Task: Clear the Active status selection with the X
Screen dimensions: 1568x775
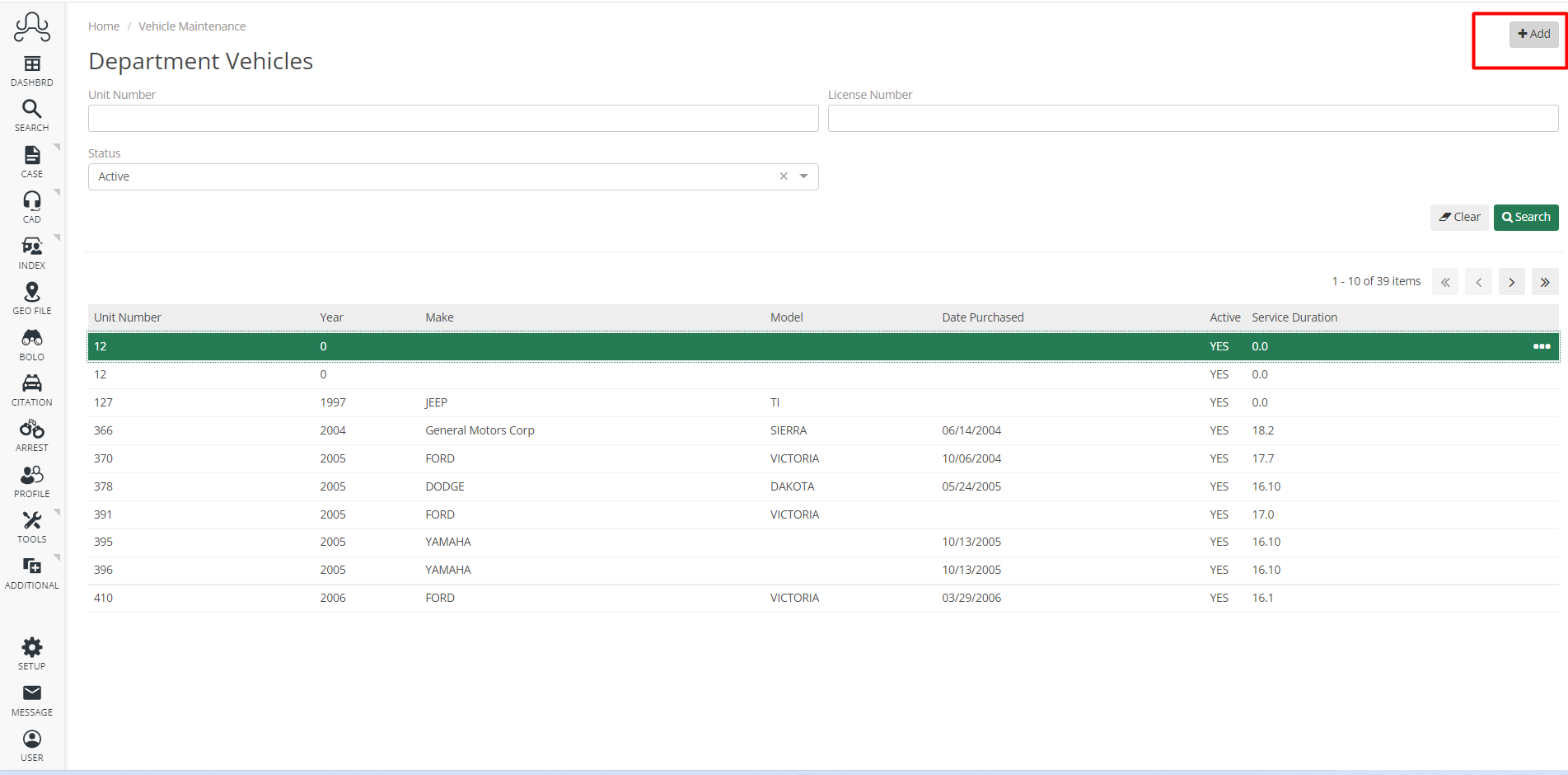Action: pos(784,176)
